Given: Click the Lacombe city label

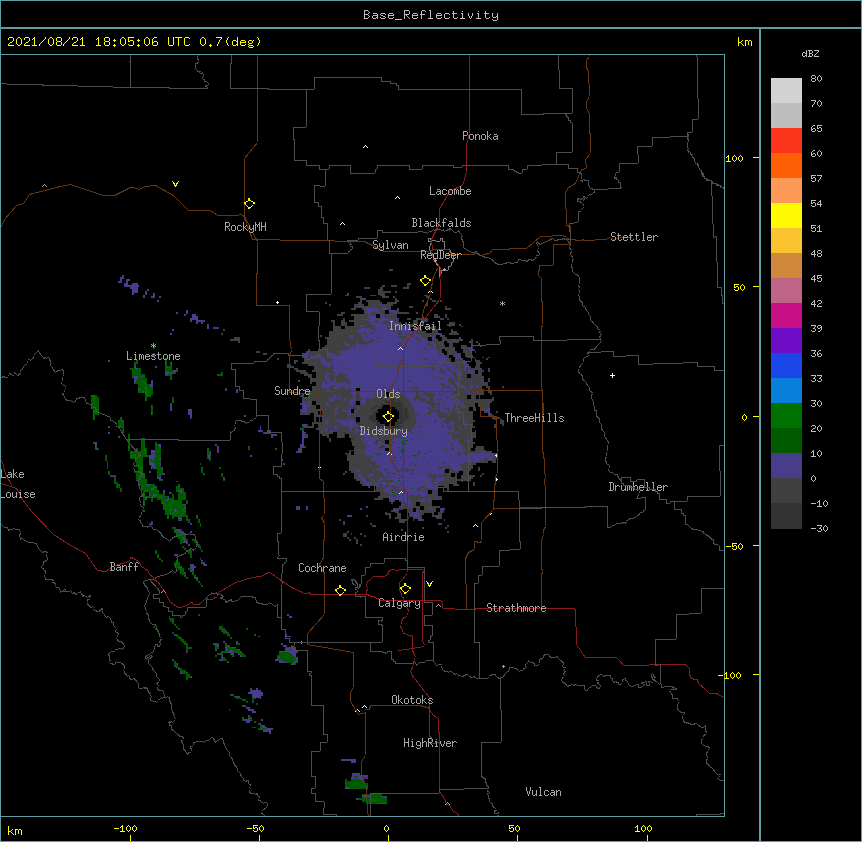Looking at the screenshot, I should [450, 191].
